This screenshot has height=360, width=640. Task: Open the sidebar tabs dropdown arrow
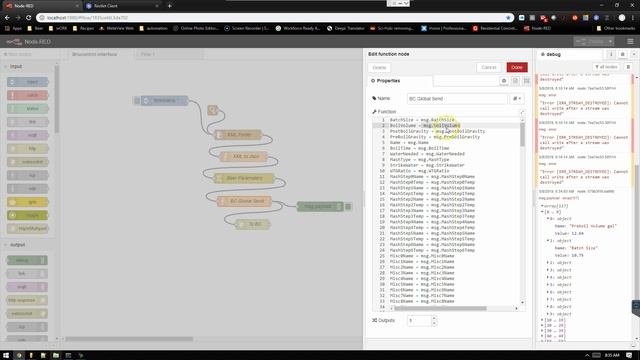[x=634, y=54]
